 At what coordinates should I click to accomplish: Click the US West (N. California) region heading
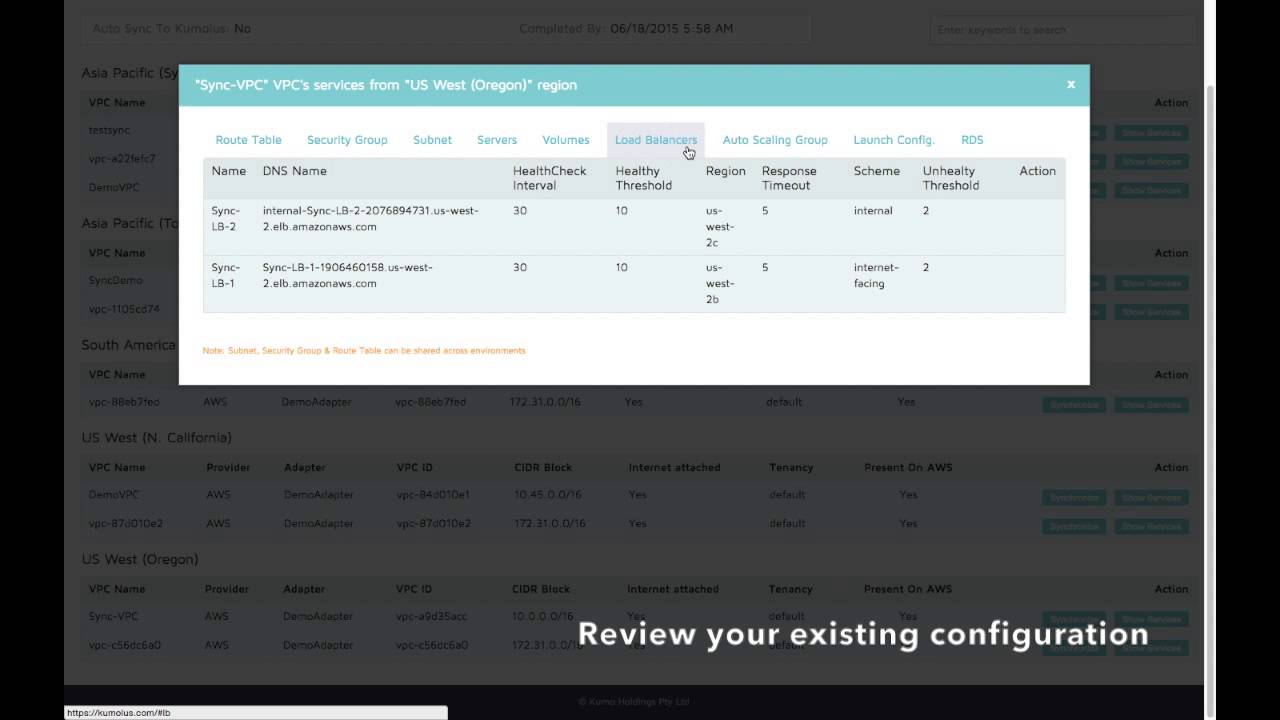point(156,438)
